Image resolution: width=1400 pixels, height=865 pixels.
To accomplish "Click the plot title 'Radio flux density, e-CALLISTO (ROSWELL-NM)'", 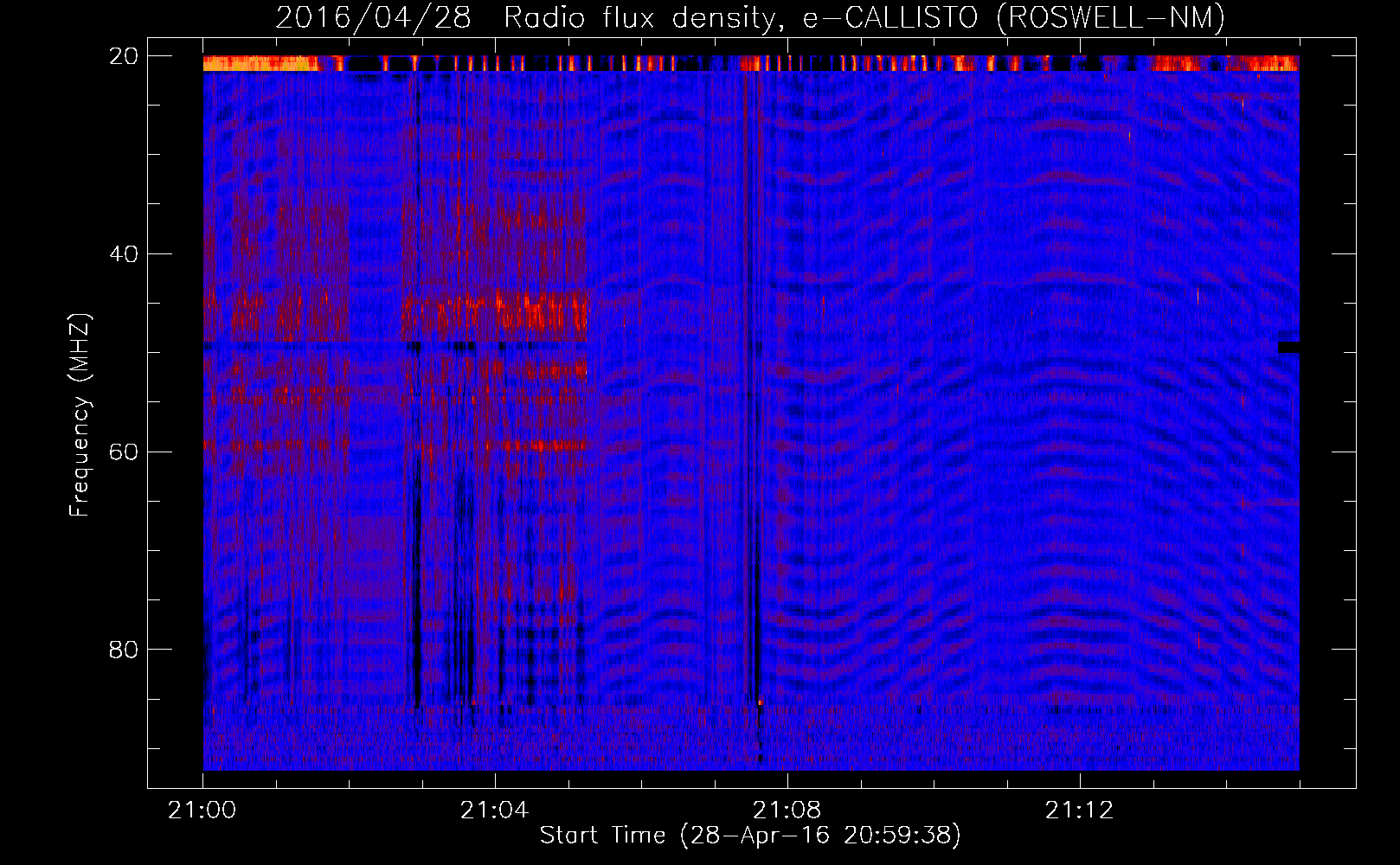I will 864,17.
